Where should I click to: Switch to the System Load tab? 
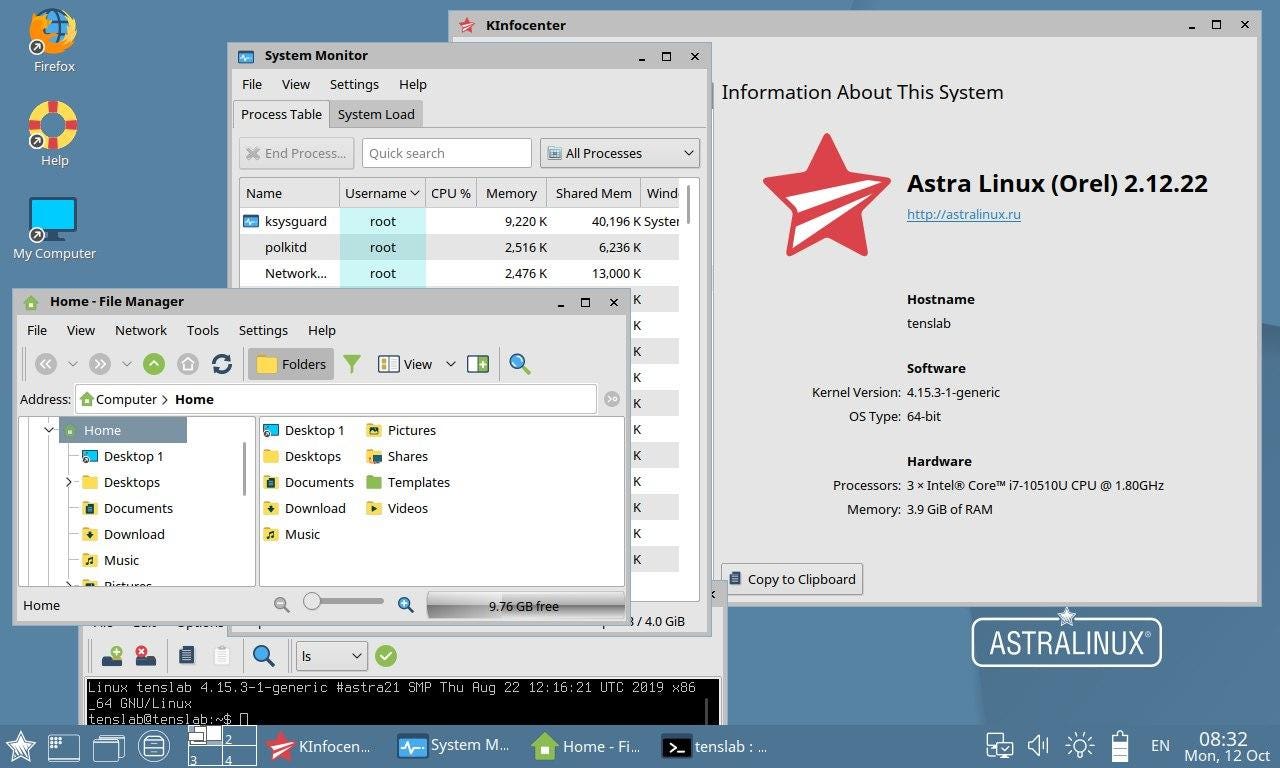click(x=376, y=114)
